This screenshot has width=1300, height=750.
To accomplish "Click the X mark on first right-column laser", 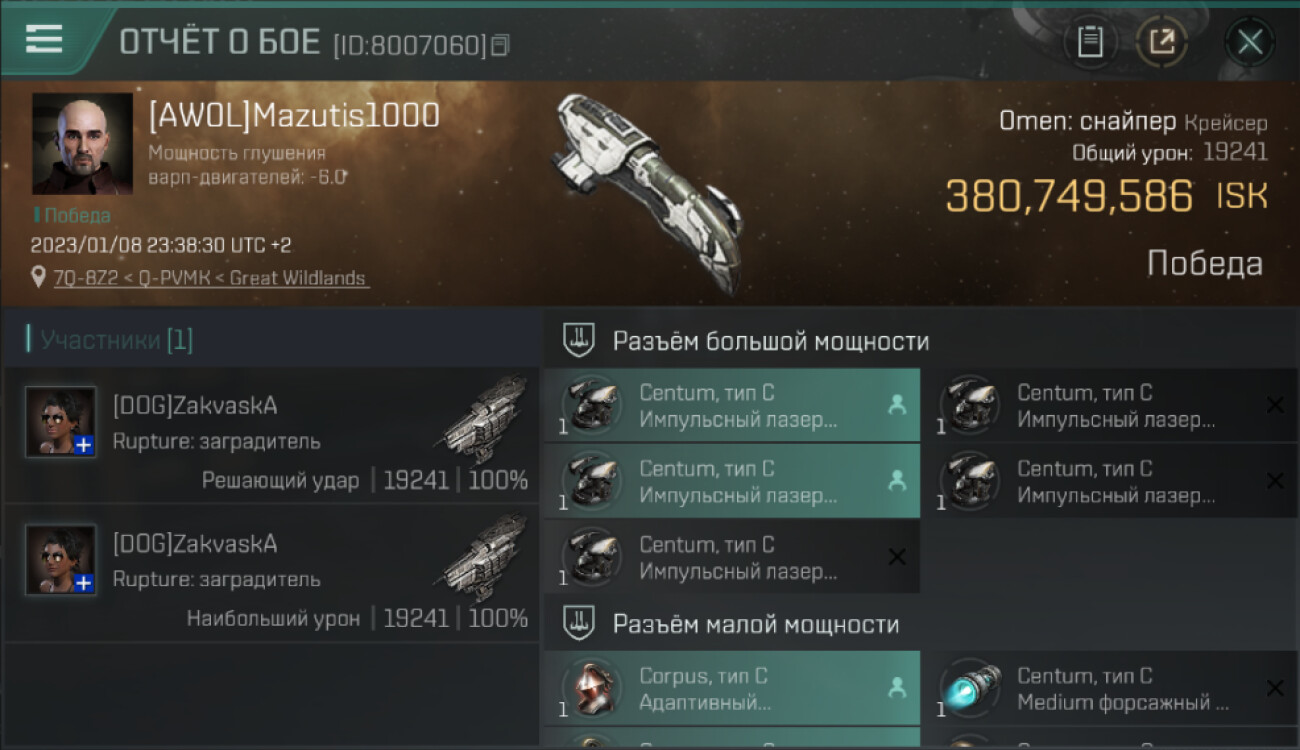I will 1275,405.
